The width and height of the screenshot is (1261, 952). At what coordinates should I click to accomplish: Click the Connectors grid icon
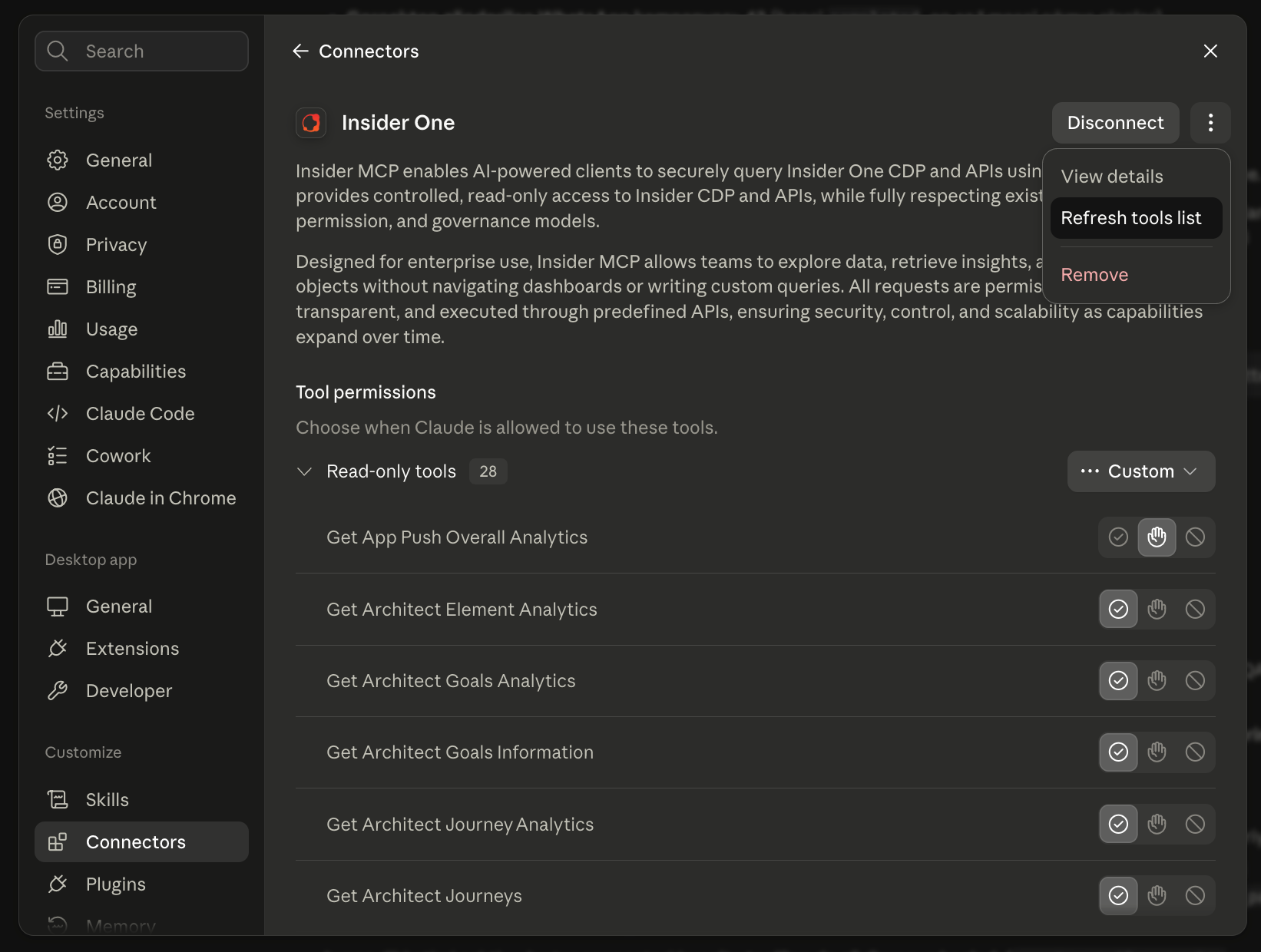58,841
